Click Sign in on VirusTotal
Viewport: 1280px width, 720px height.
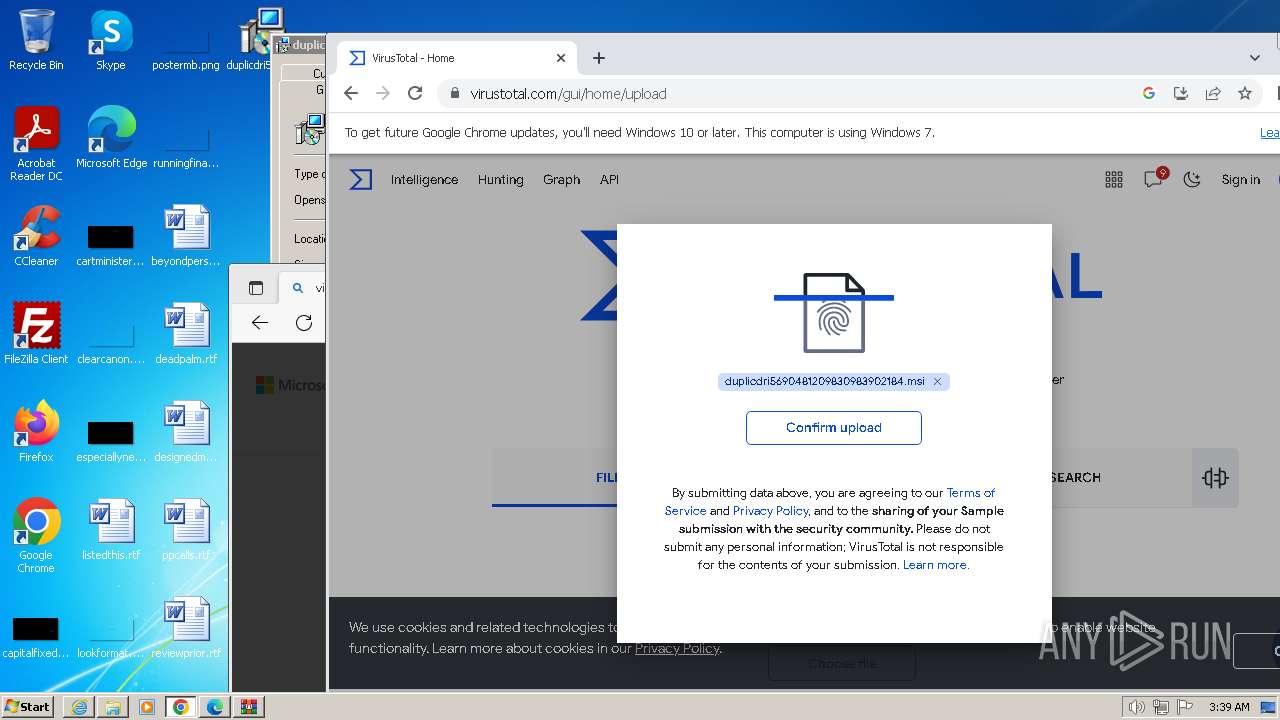(x=1240, y=180)
